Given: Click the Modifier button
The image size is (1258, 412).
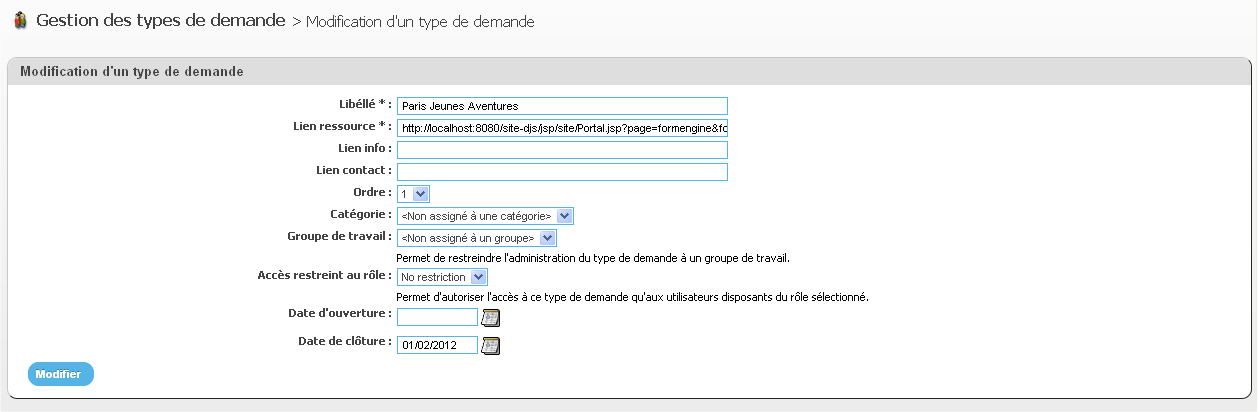Looking at the screenshot, I should tap(60, 374).
